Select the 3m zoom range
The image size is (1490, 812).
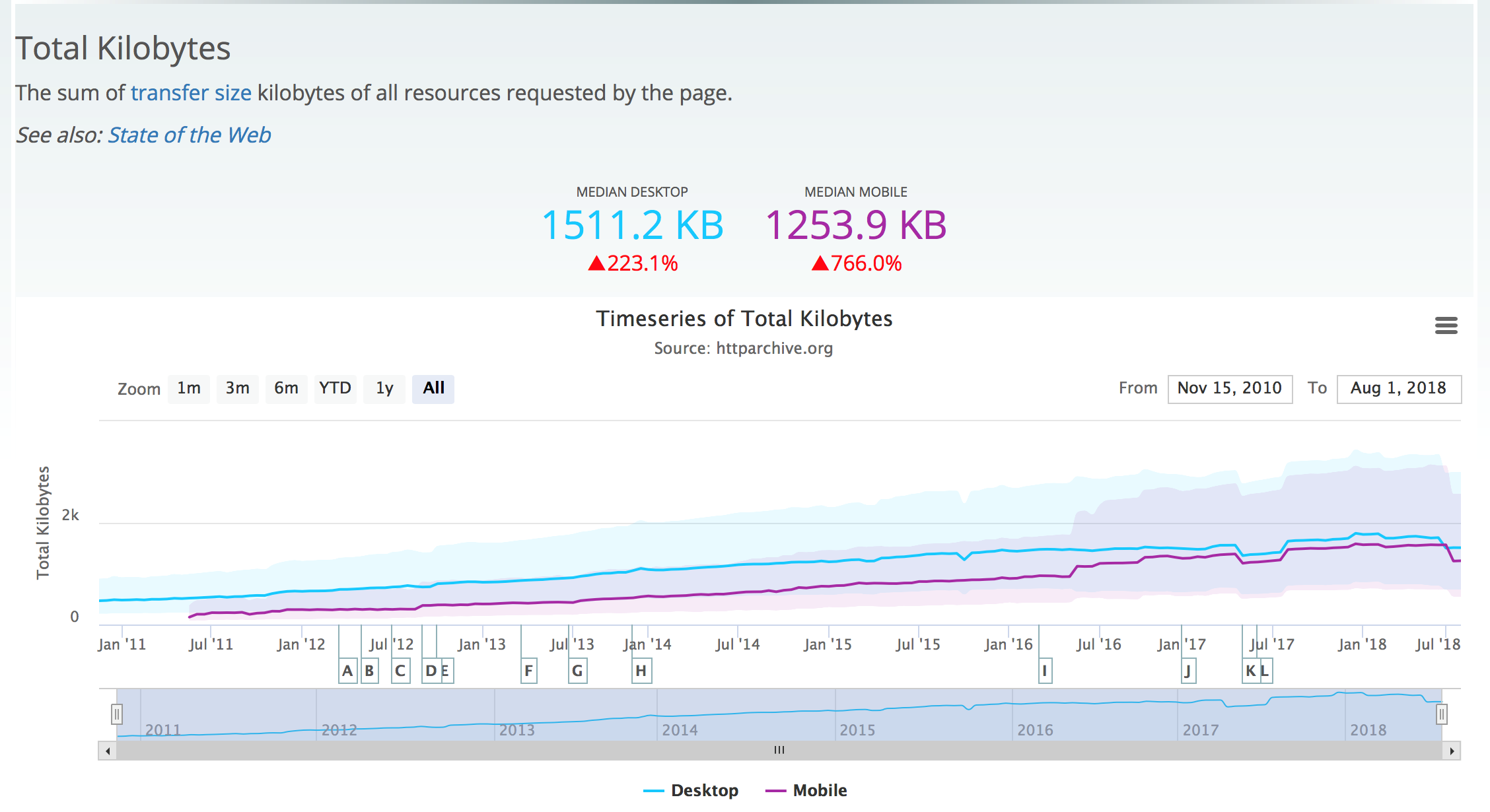238,388
